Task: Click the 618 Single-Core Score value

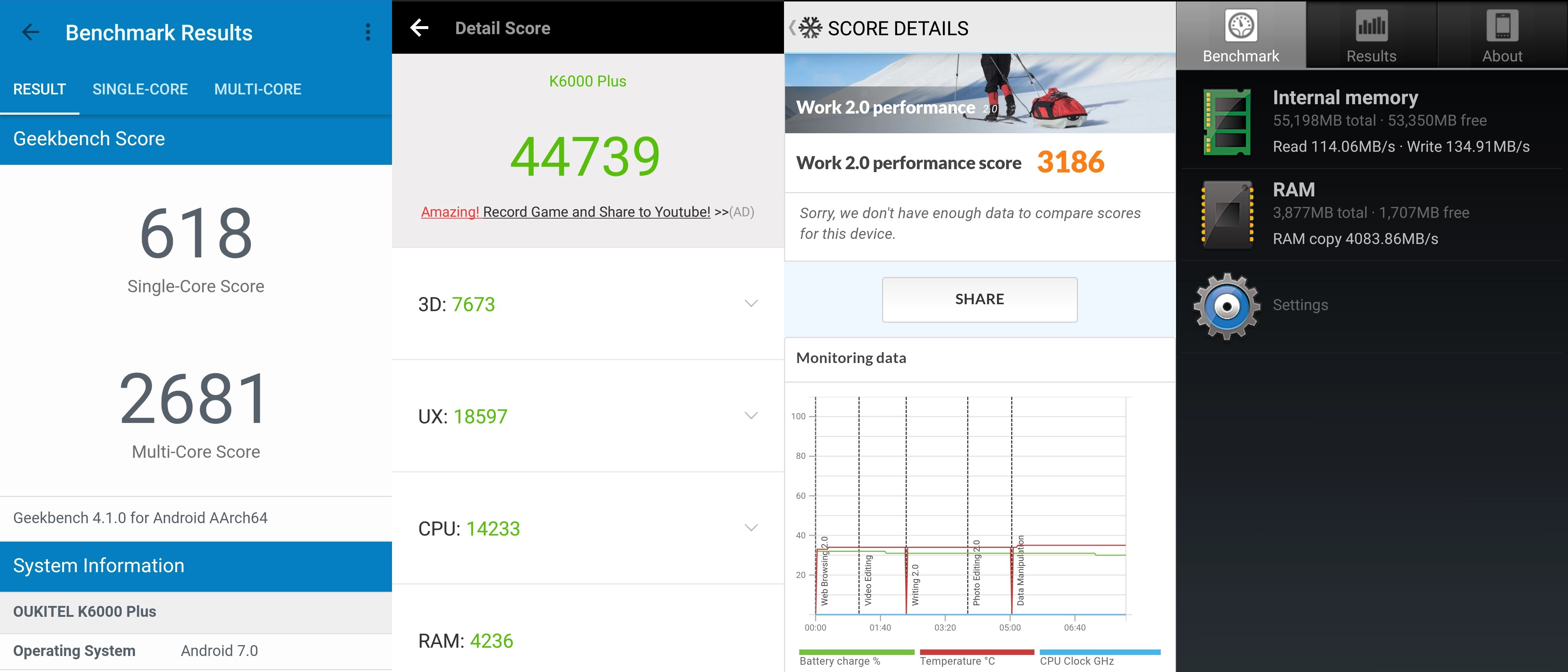Action: (x=196, y=234)
